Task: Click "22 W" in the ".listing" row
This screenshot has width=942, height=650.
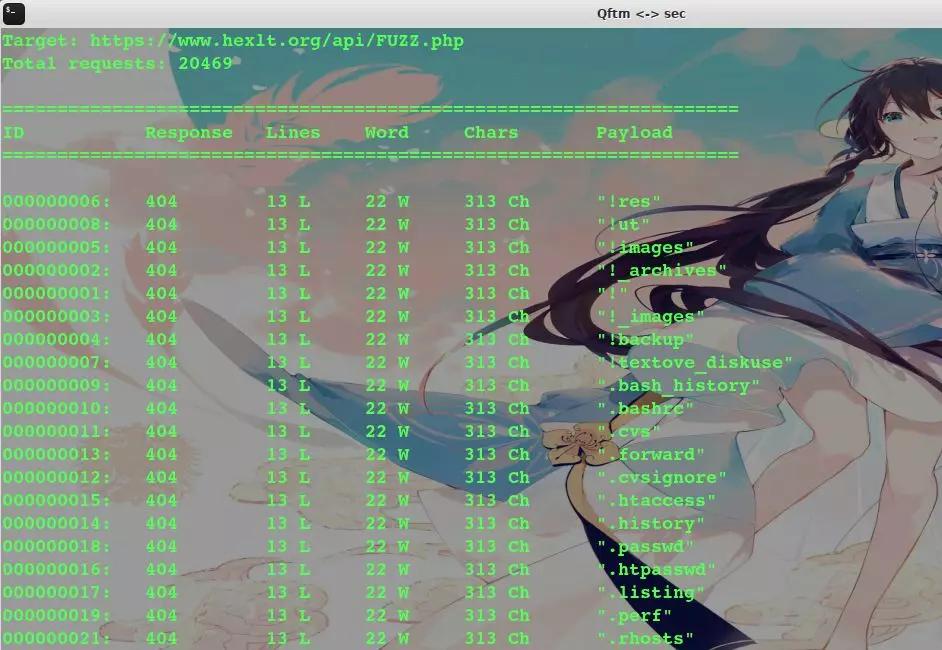Action: coord(387,593)
